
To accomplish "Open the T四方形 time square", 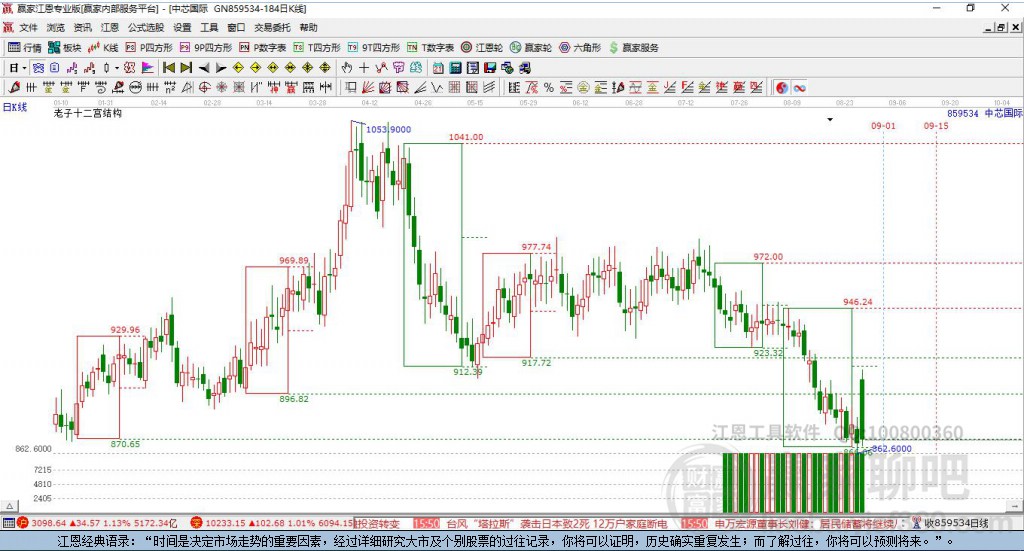I will click(317, 48).
